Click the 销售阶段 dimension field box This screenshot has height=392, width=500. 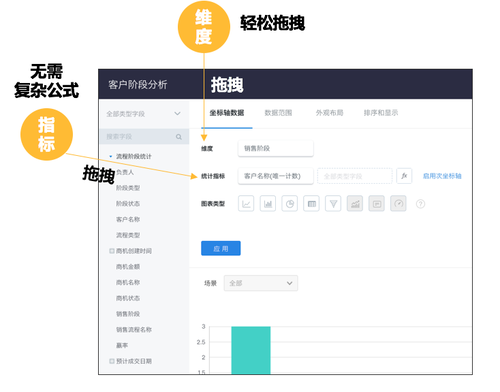click(x=276, y=148)
